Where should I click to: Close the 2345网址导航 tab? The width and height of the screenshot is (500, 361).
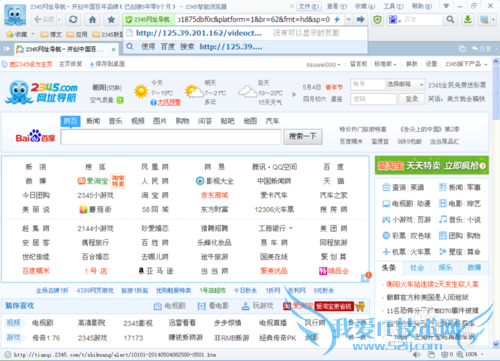tap(113, 49)
